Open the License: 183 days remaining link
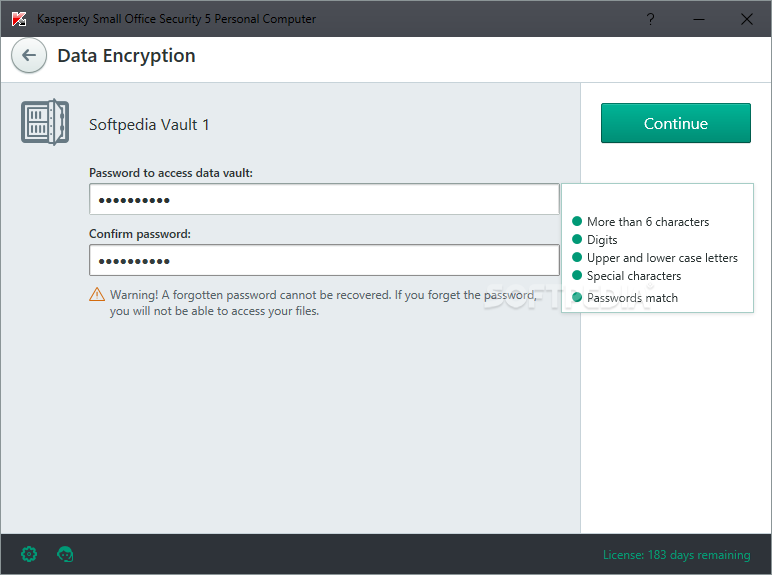Screen dimensions: 772x575 (676, 555)
